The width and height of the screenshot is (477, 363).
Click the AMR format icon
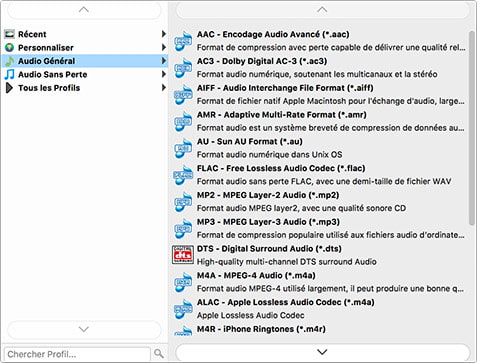(183, 121)
